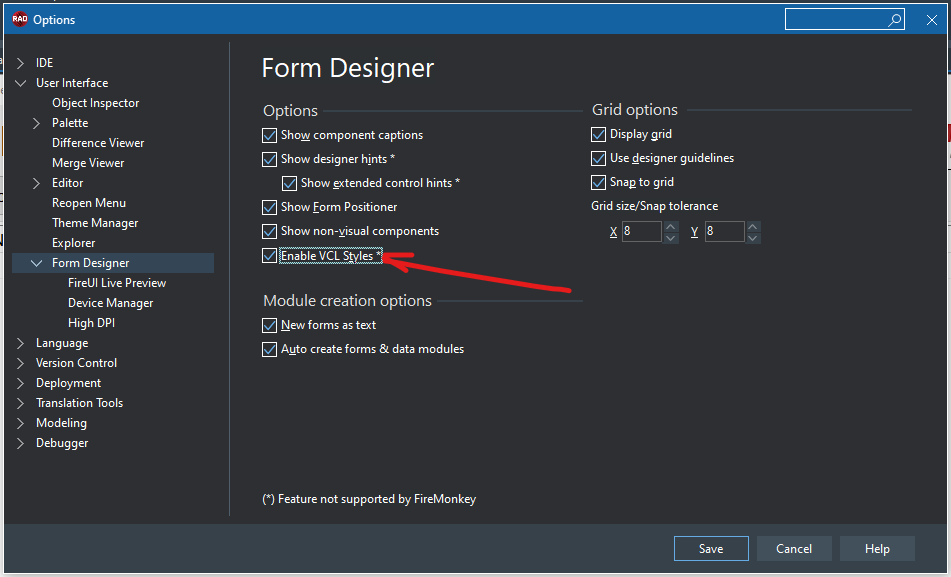Click the Cancel button
Screen dimensions: 951x577
[x=794, y=549]
